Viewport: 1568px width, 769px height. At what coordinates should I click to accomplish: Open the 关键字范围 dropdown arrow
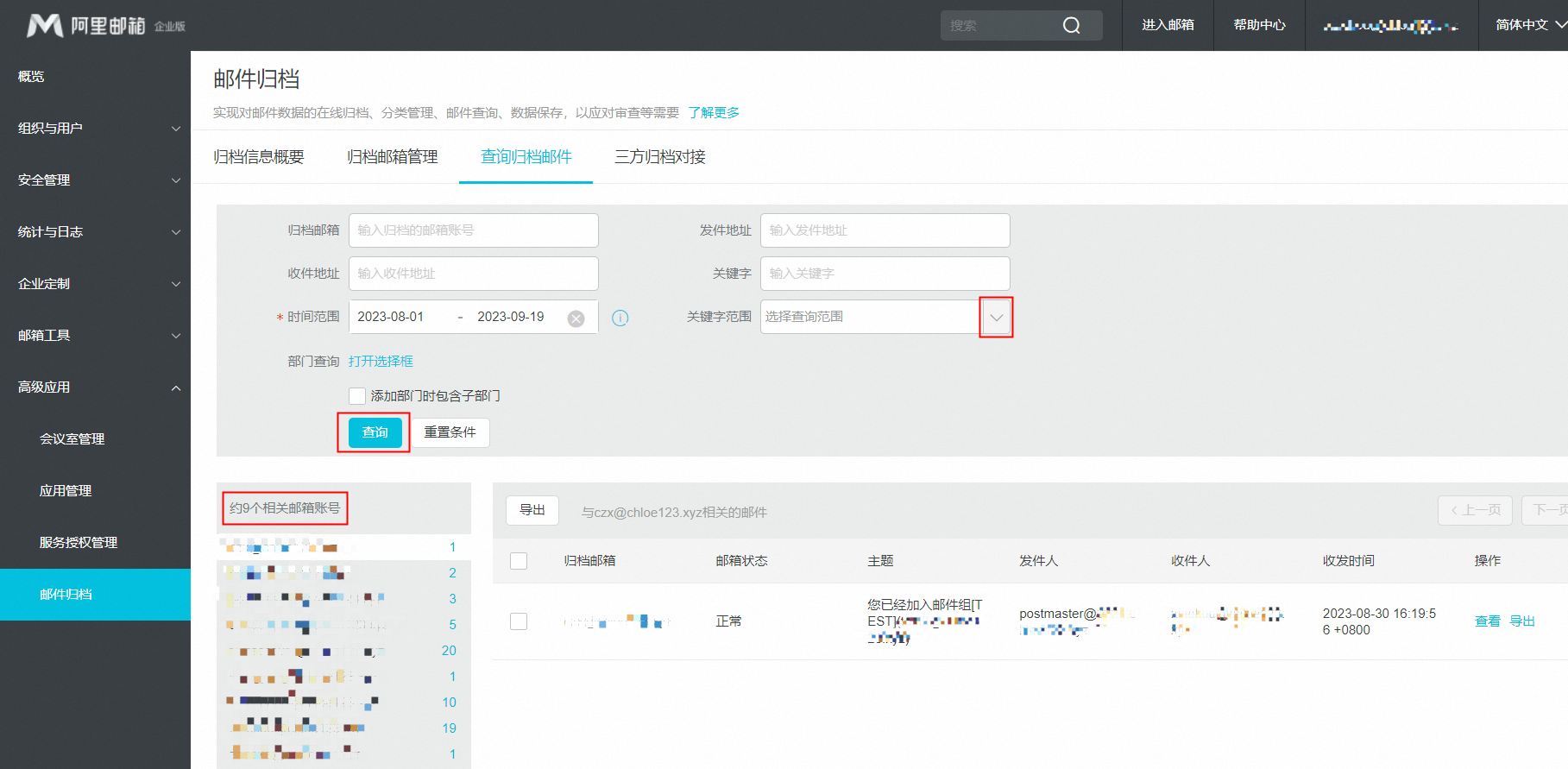[996, 318]
